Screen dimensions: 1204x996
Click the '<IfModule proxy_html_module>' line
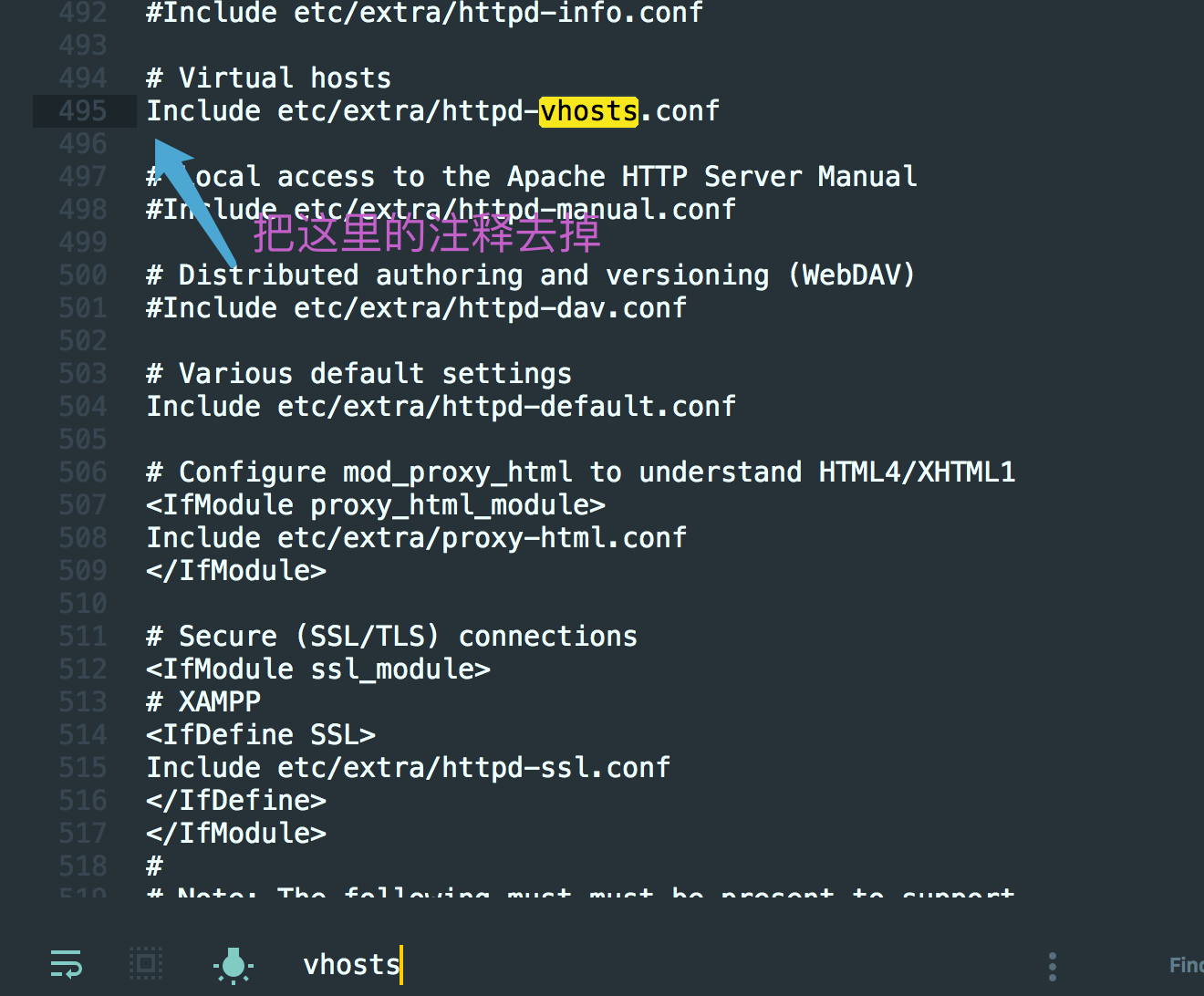(x=375, y=505)
